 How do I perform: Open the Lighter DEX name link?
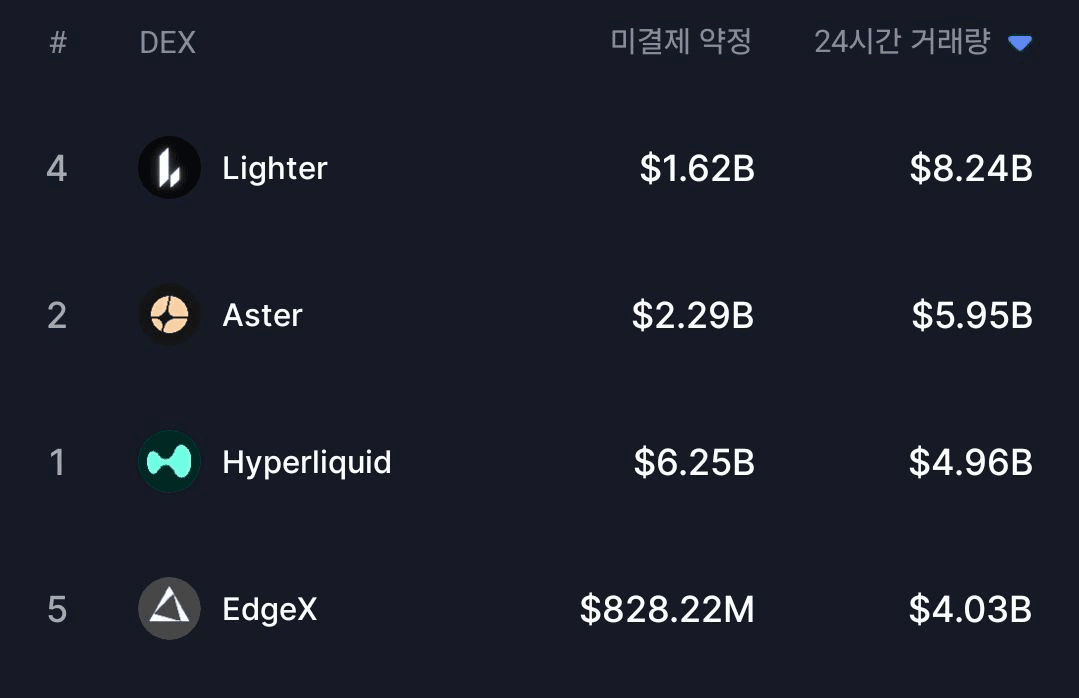(274, 168)
